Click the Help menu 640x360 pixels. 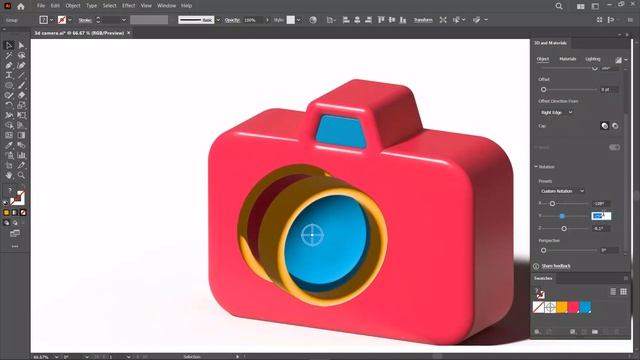tap(187, 6)
